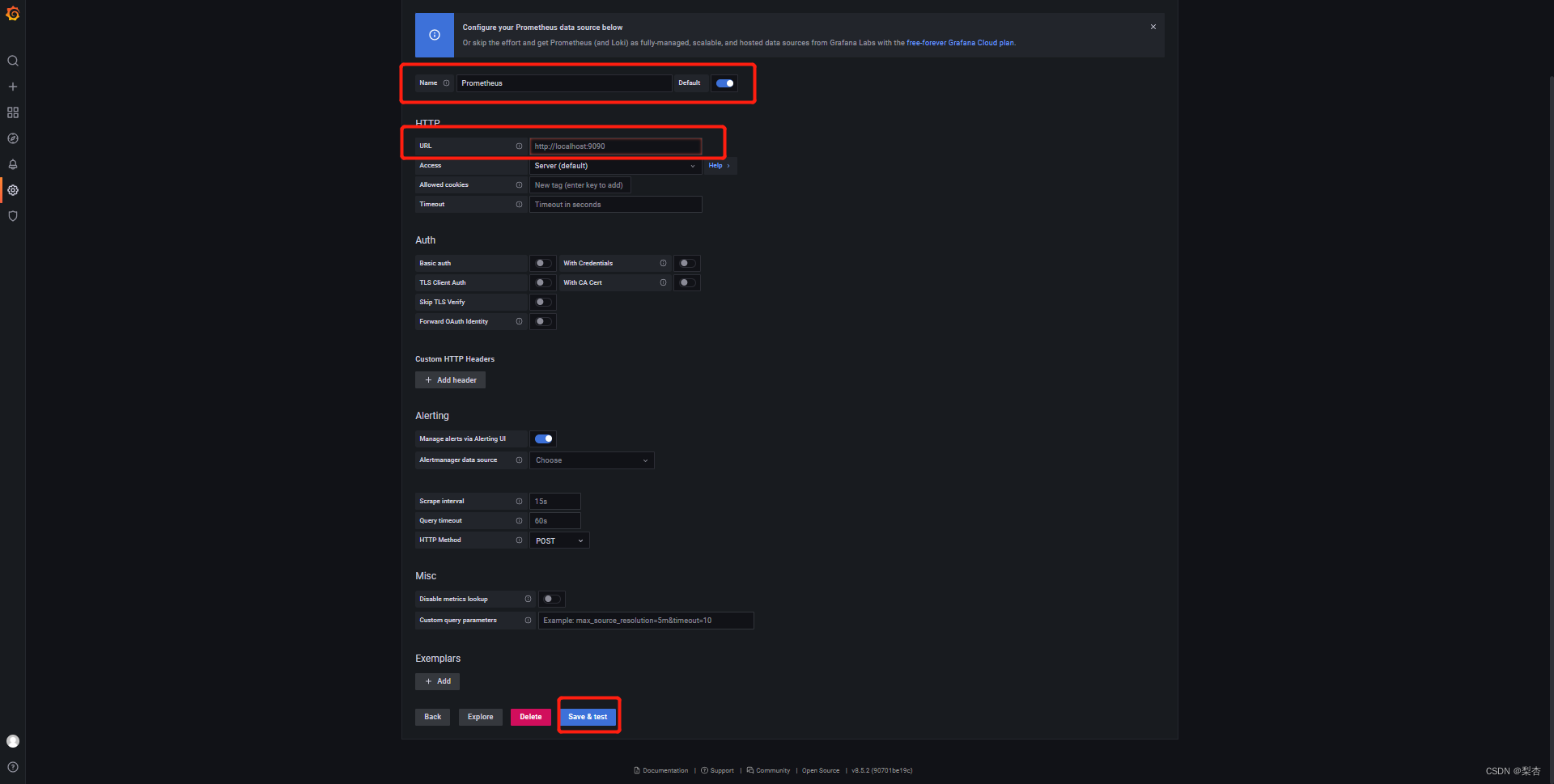Close the Prometheus info banner
The width and height of the screenshot is (1554, 784).
(1153, 27)
